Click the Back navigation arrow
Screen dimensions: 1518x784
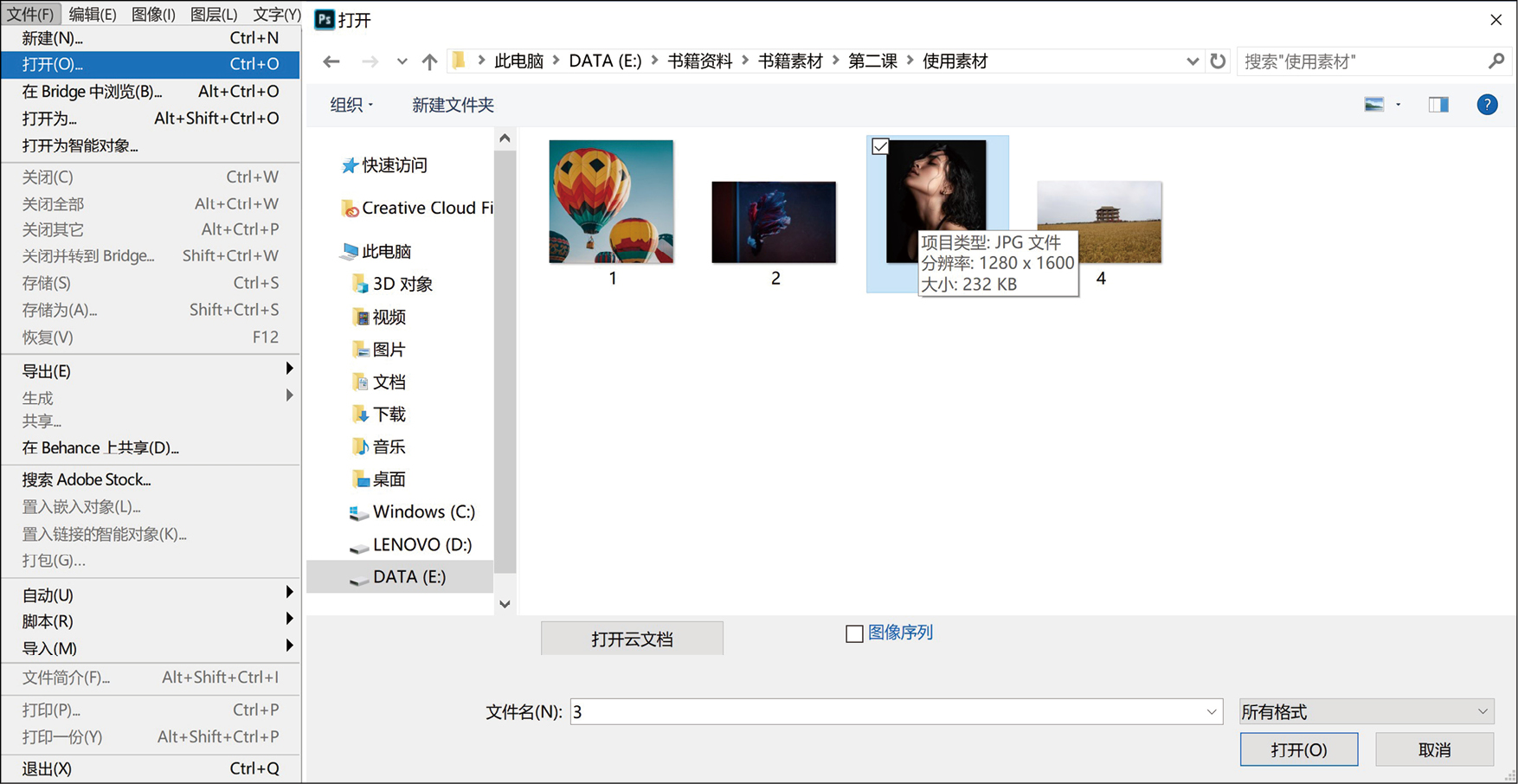pos(331,61)
